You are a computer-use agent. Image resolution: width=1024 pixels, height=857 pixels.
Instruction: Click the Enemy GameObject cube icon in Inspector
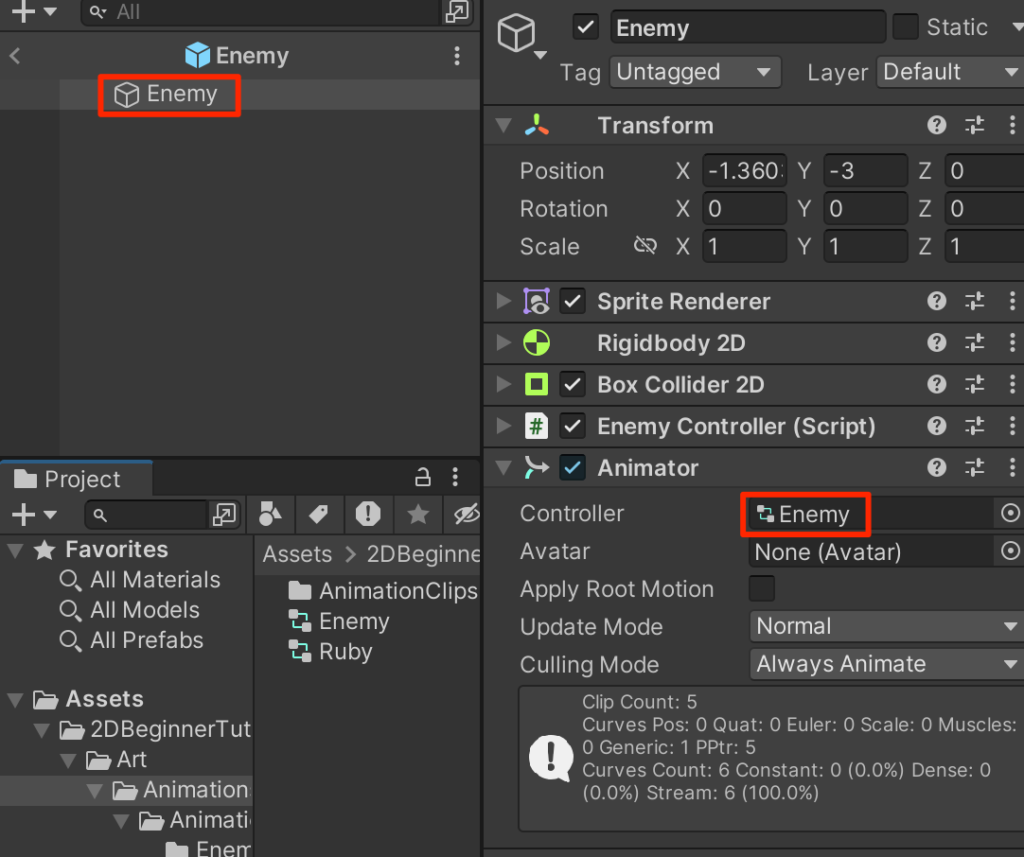(516, 33)
